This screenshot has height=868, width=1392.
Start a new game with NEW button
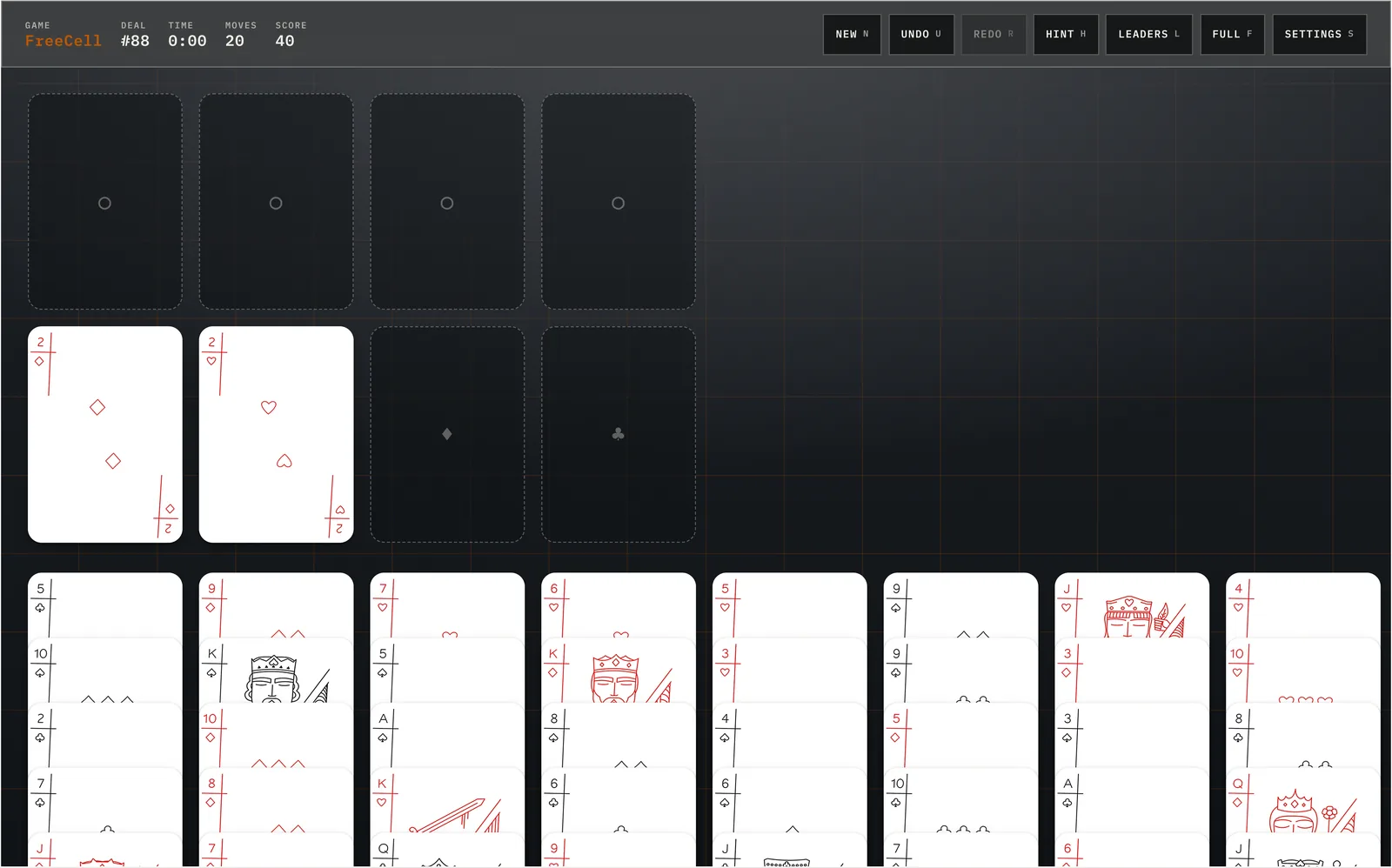[852, 35]
